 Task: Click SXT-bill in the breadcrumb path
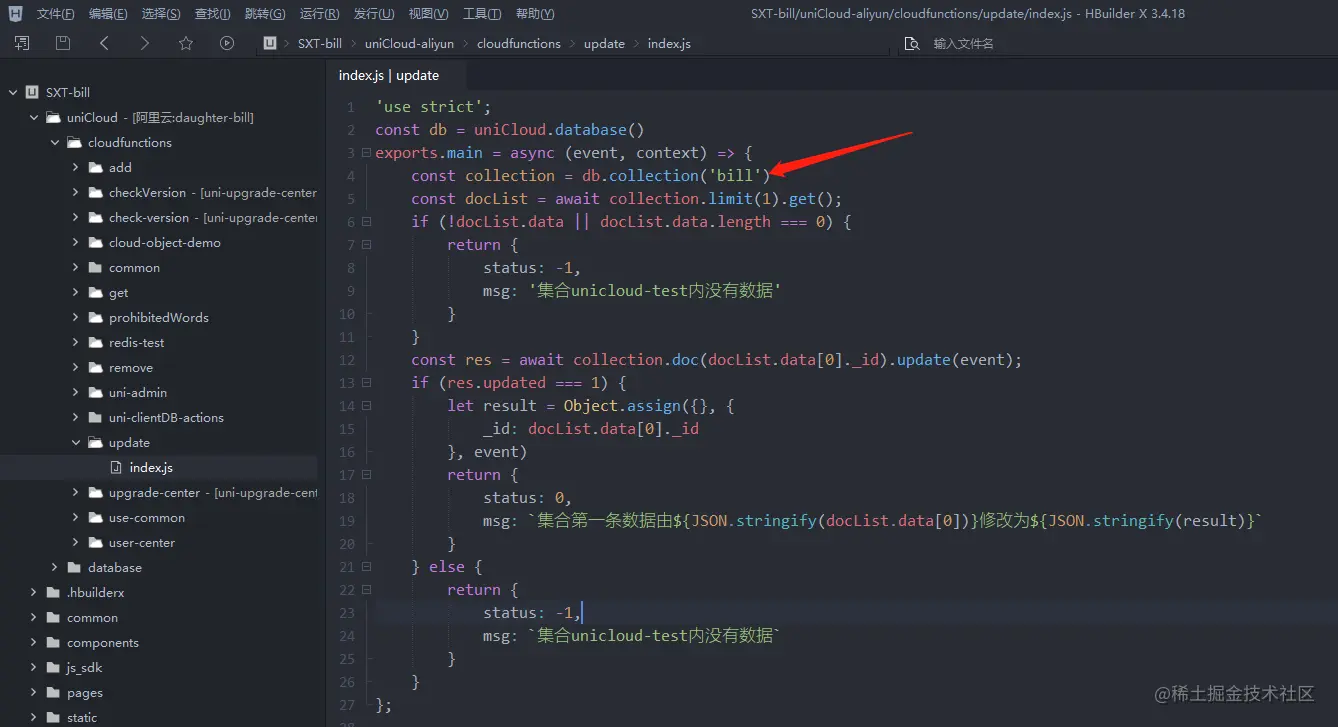point(320,44)
